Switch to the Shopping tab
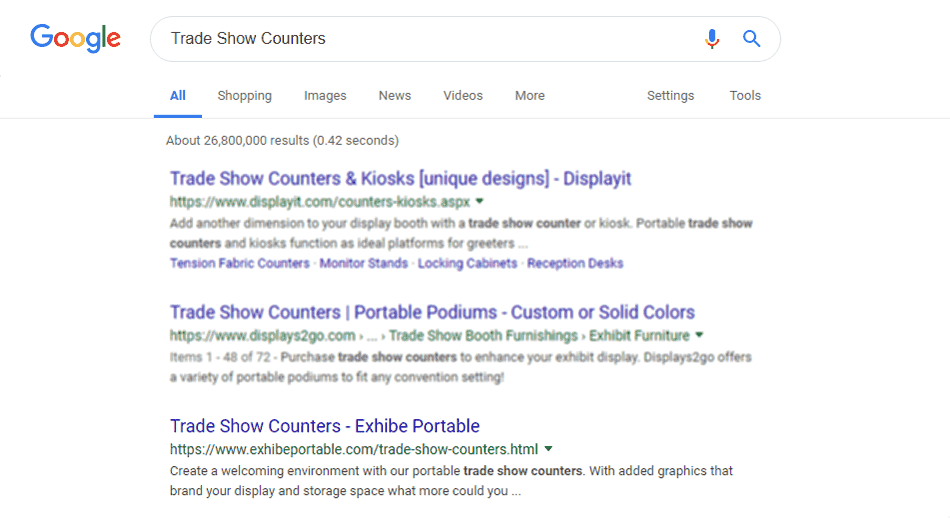The width and height of the screenshot is (950, 518). pos(244,96)
